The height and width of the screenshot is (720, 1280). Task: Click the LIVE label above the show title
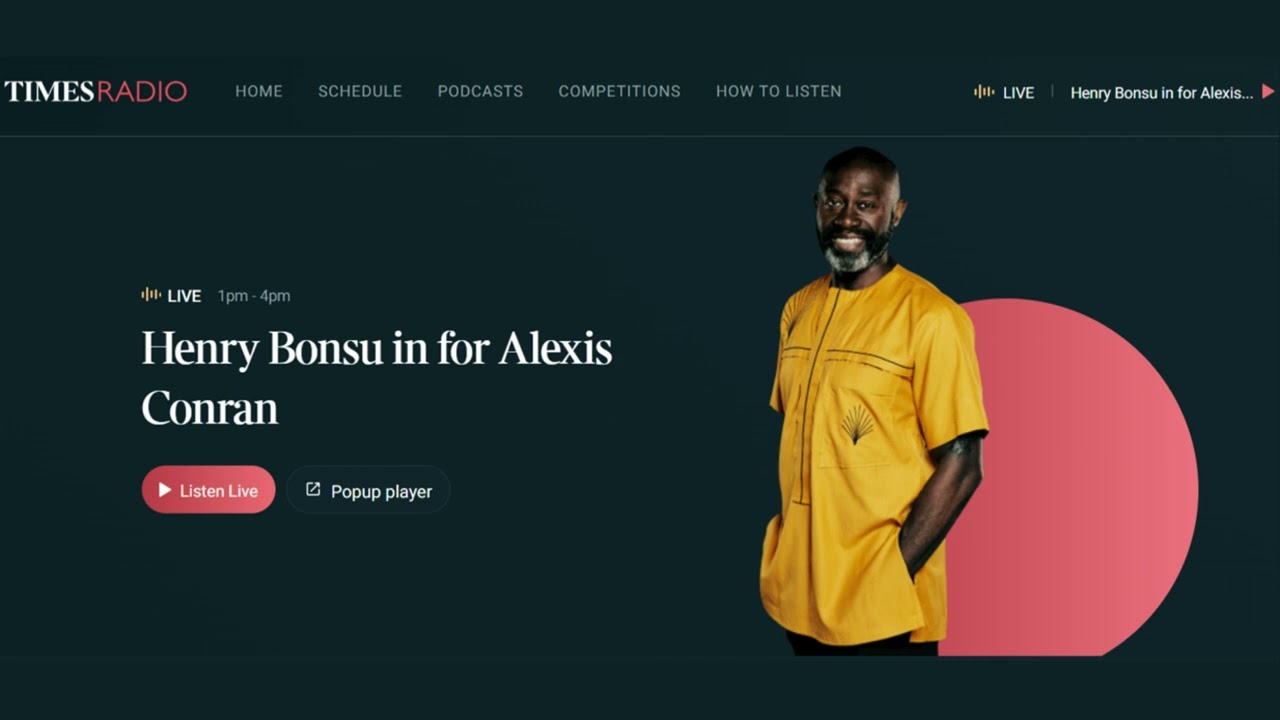(184, 296)
